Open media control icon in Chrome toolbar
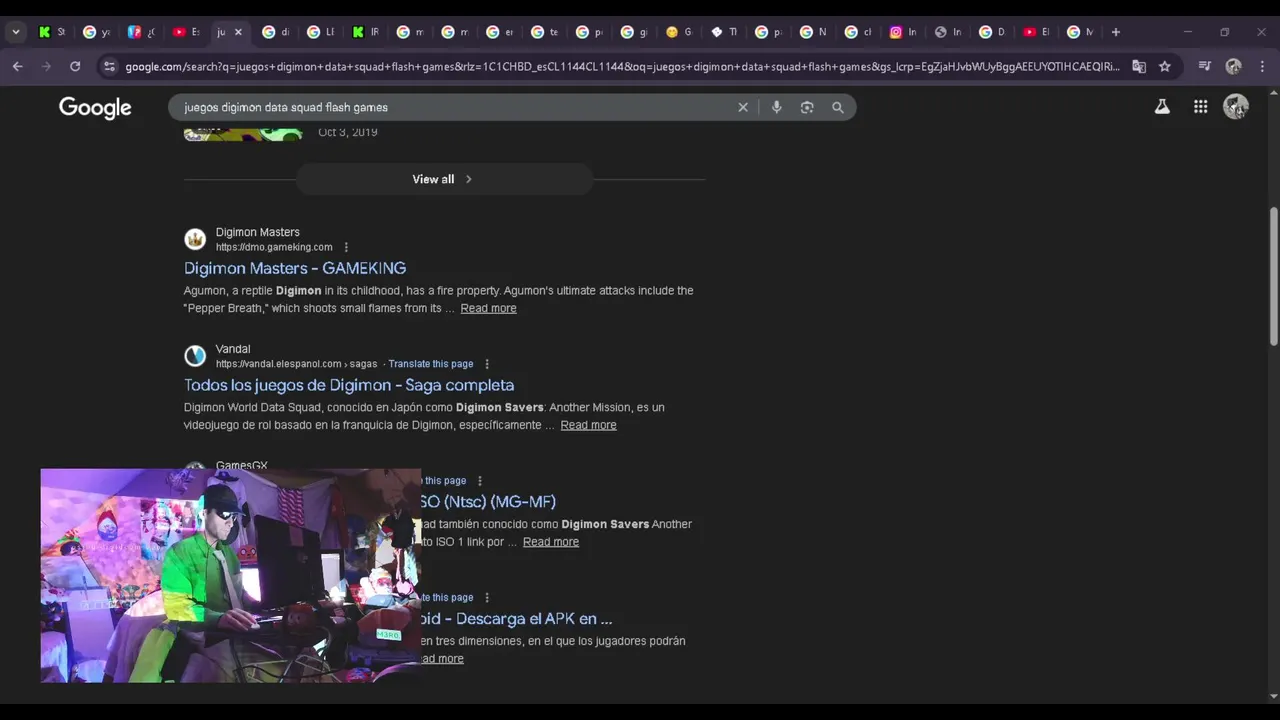This screenshot has width=1280, height=720. pos(1204,67)
